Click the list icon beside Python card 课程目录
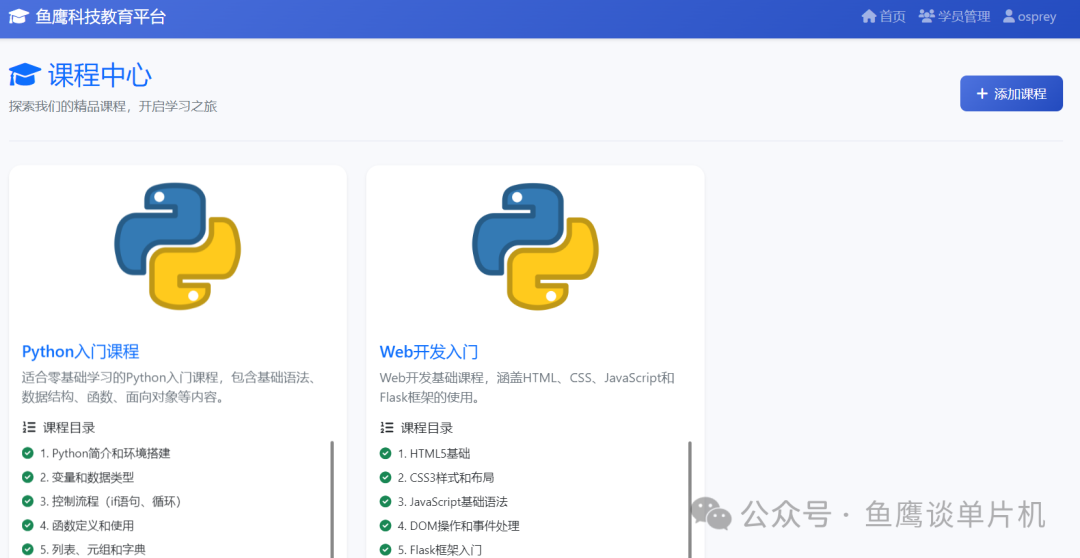The width and height of the screenshot is (1080, 558). click(x=29, y=428)
